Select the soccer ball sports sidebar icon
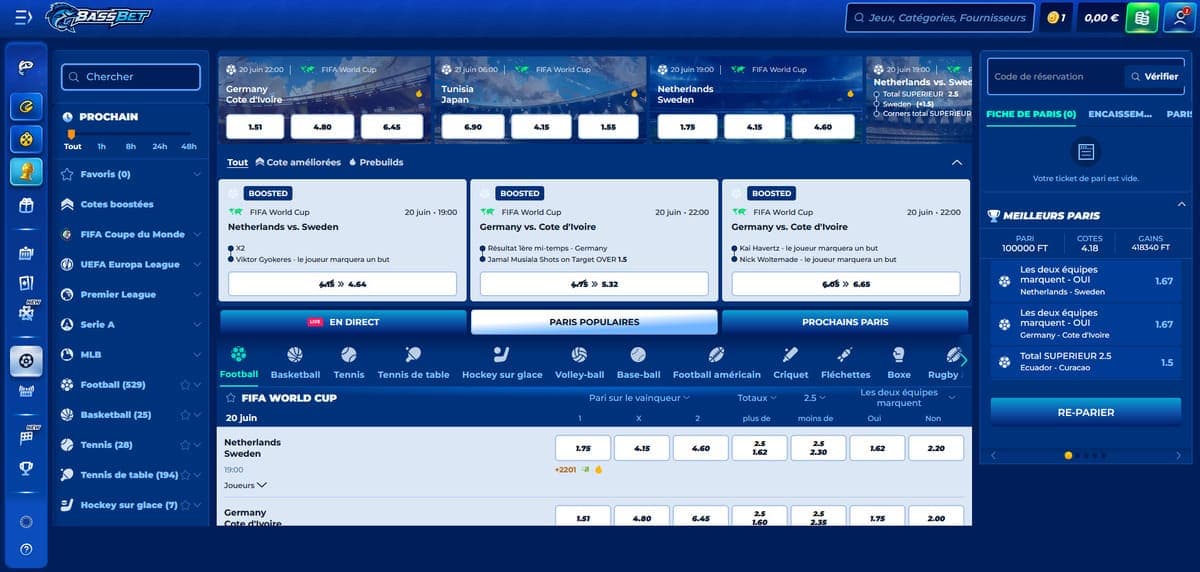 (x=26, y=360)
